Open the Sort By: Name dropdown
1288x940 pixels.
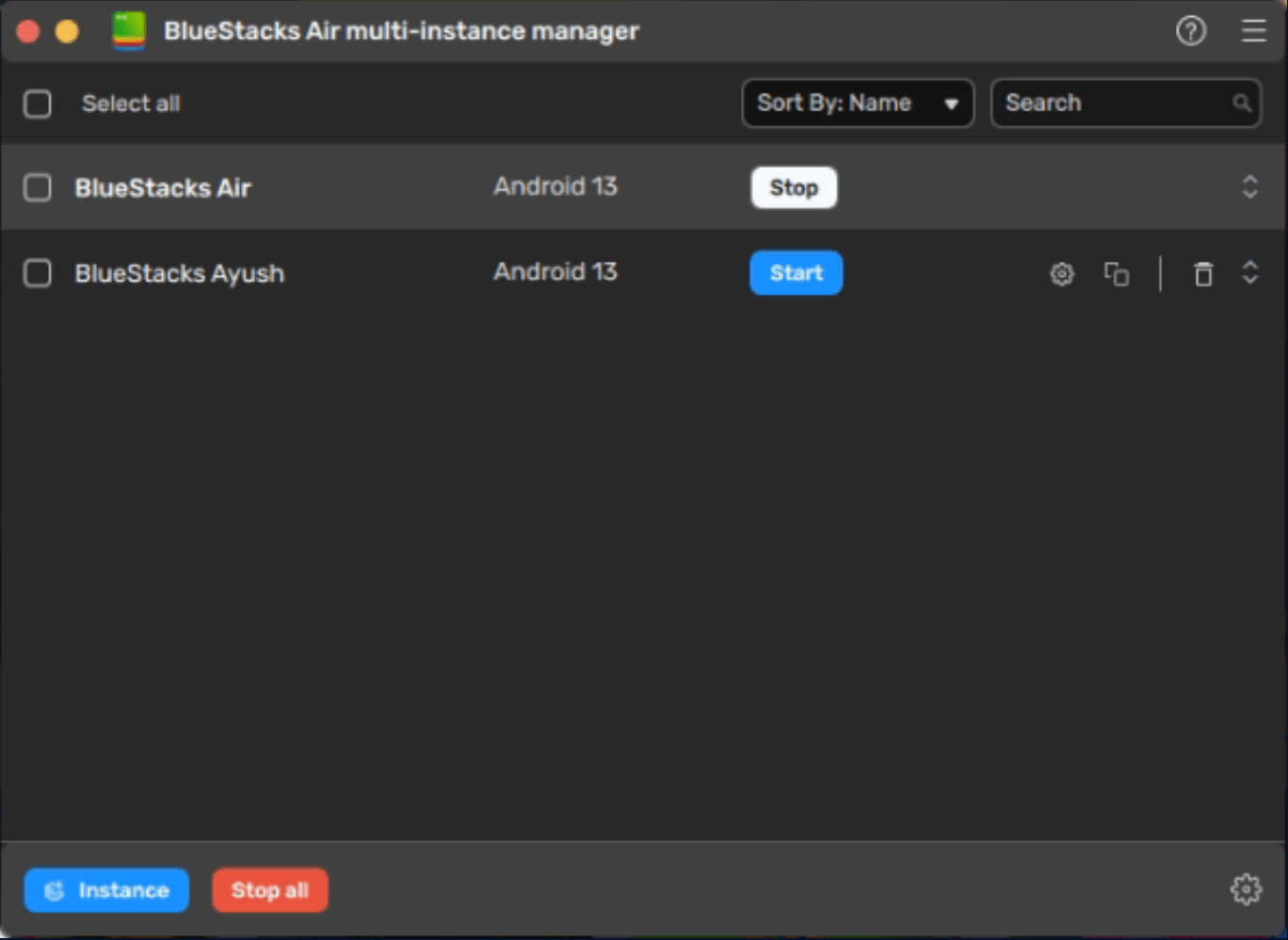[x=857, y=103]
